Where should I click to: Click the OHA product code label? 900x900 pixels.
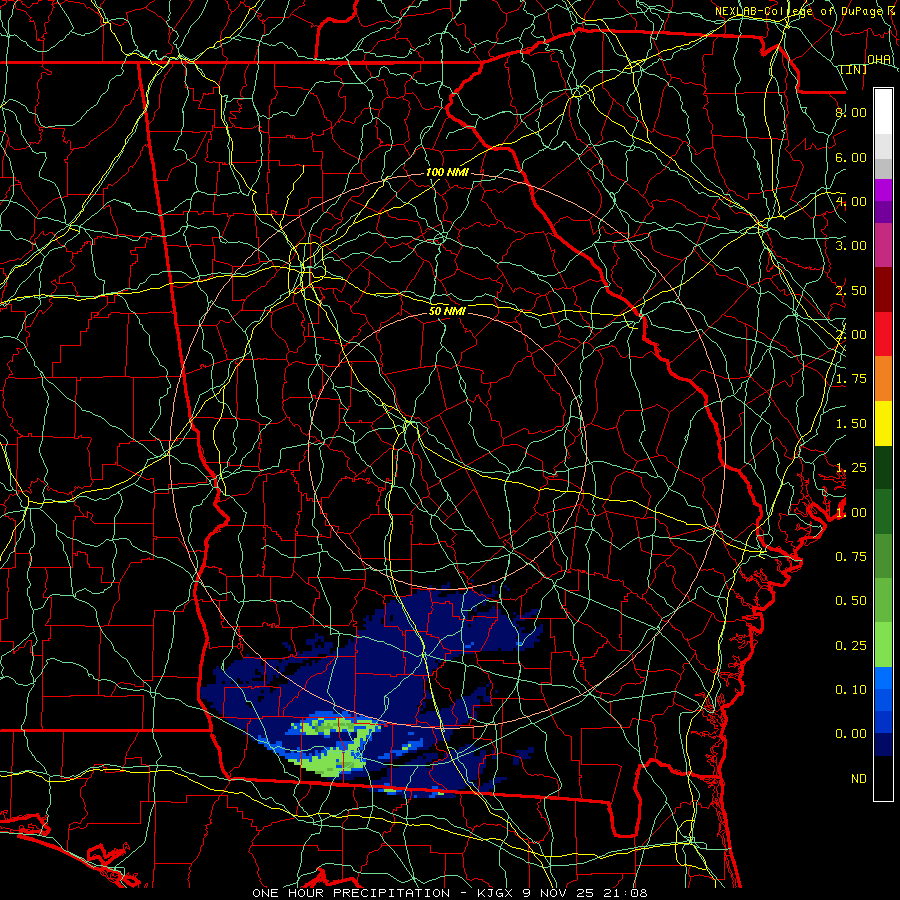coord(879,60)
